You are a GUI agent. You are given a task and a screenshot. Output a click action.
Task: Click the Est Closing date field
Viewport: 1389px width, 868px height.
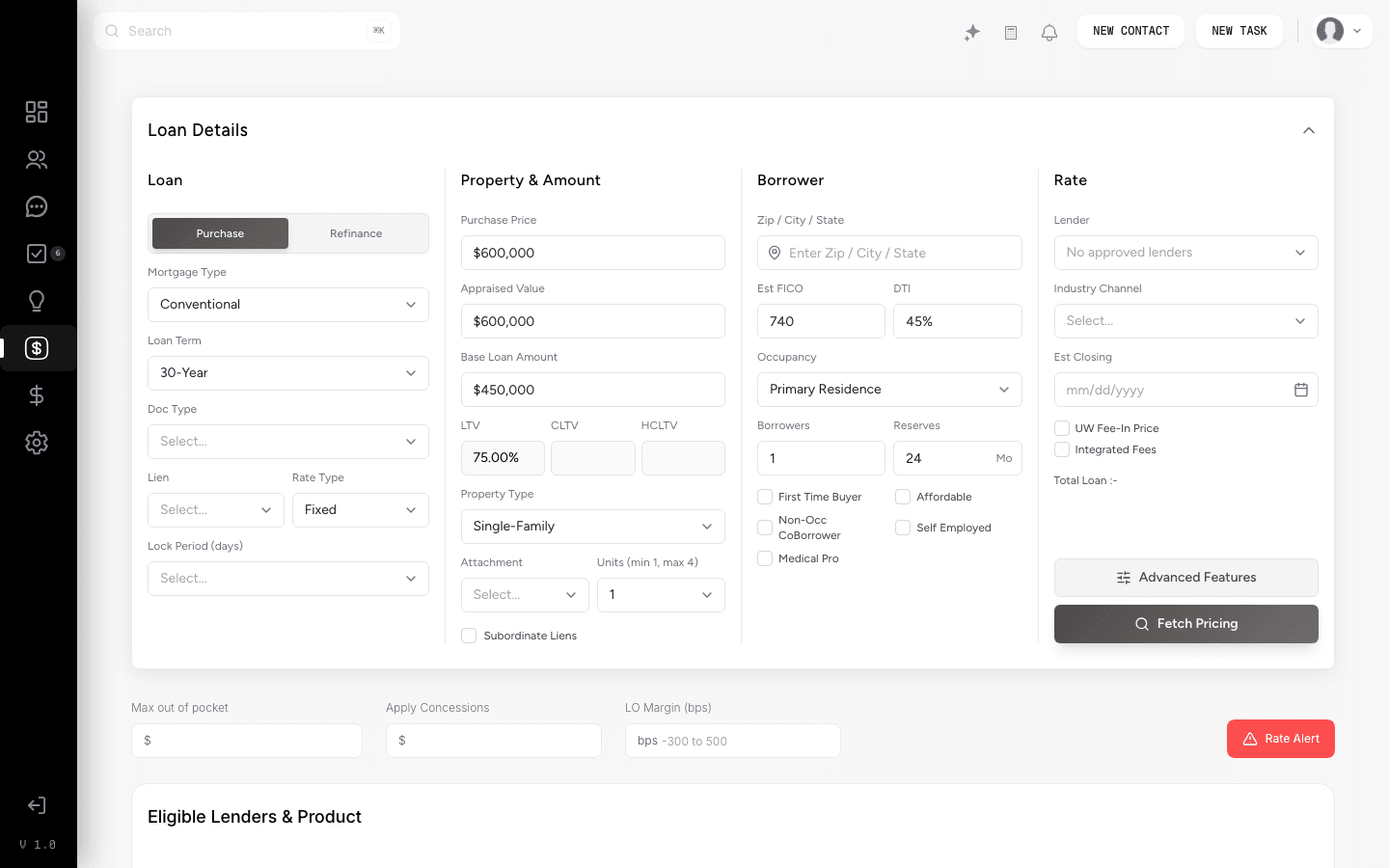(x=1185, y=390)
